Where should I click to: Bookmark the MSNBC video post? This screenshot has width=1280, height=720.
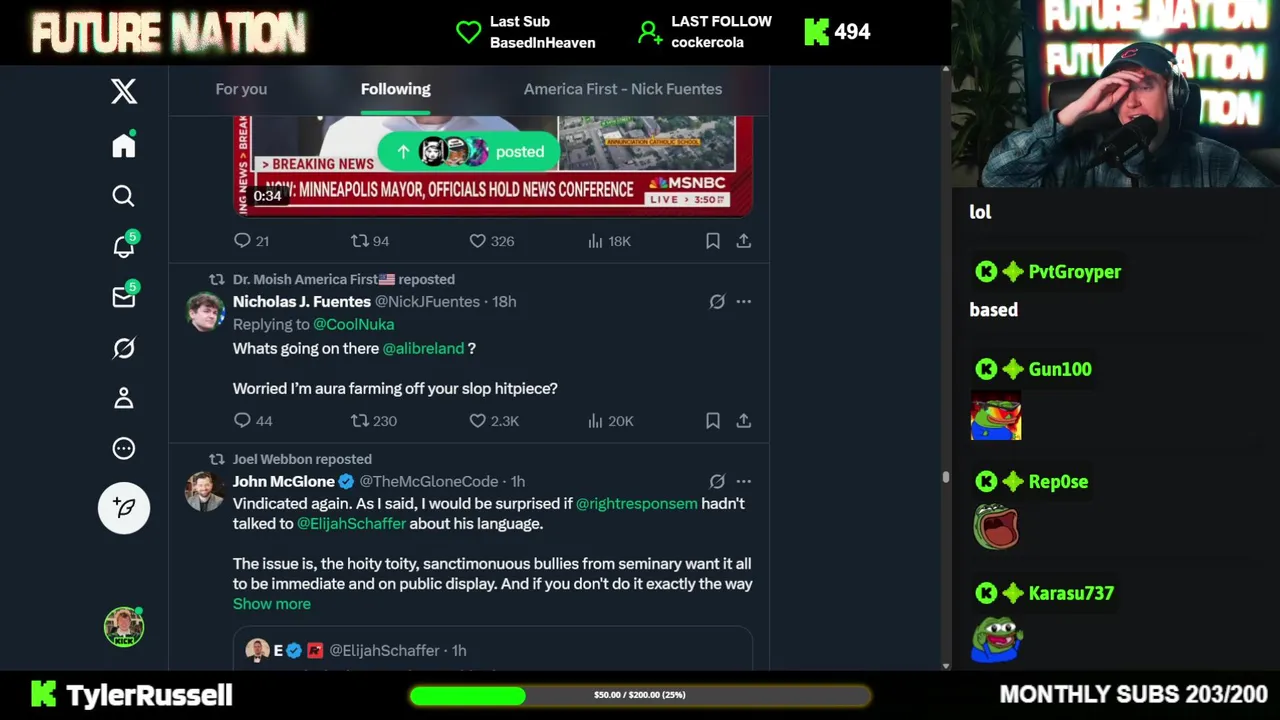tap(713, 241)
